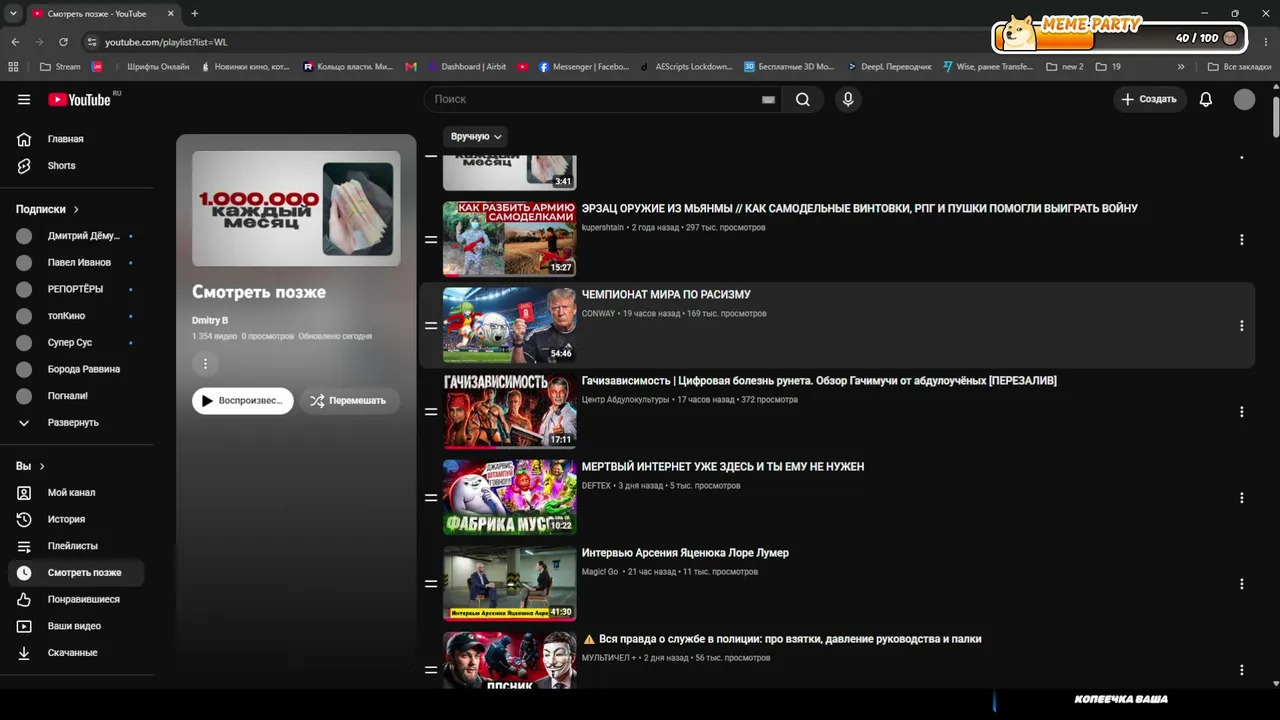The height and width of the screenshot is (720, 1280).
Task: Open Ваши видео in the sidebar
Action: 77,626
